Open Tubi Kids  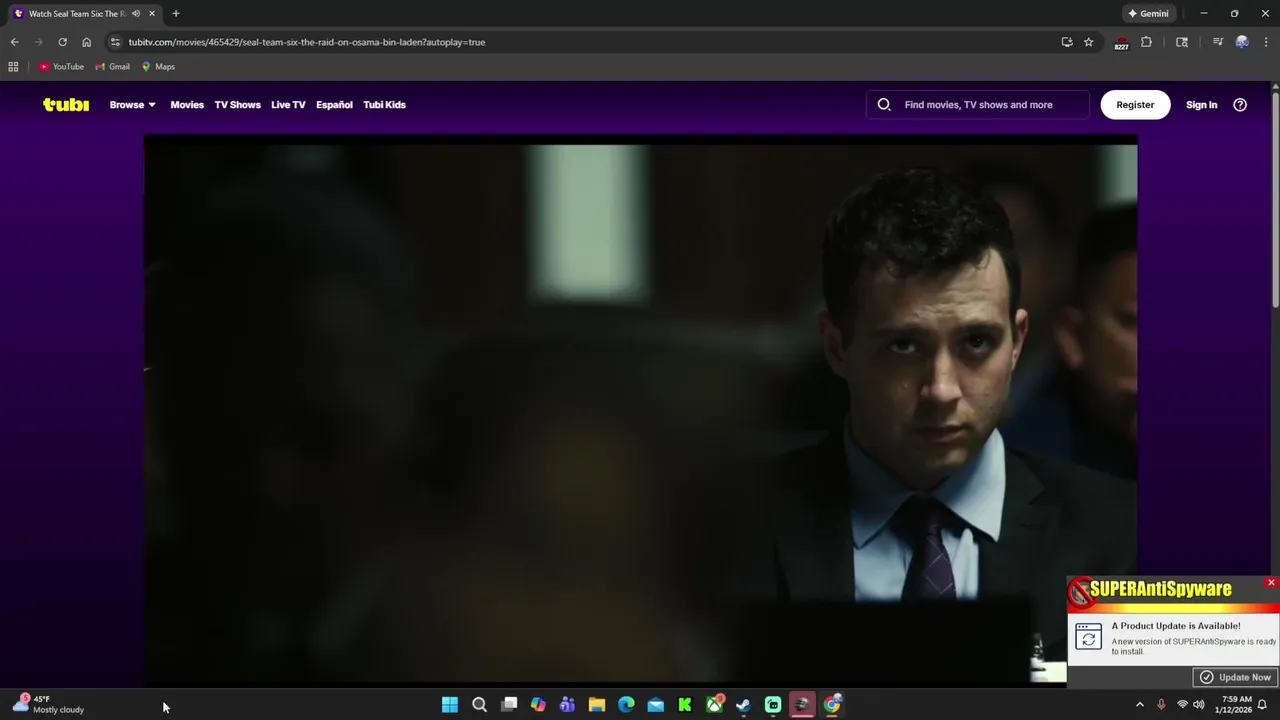(384, 105)
